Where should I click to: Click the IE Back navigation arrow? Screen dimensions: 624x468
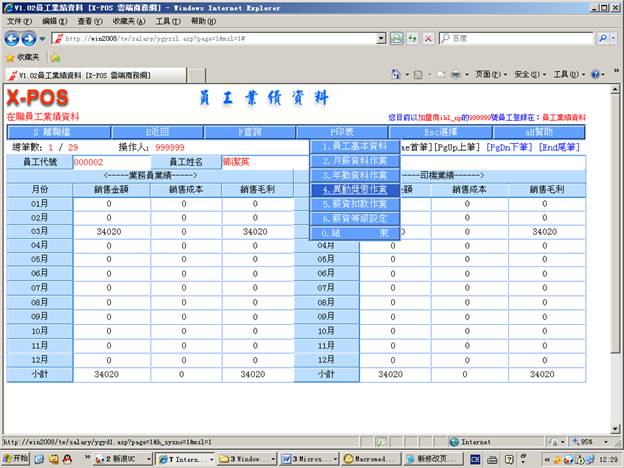[13, 38]
